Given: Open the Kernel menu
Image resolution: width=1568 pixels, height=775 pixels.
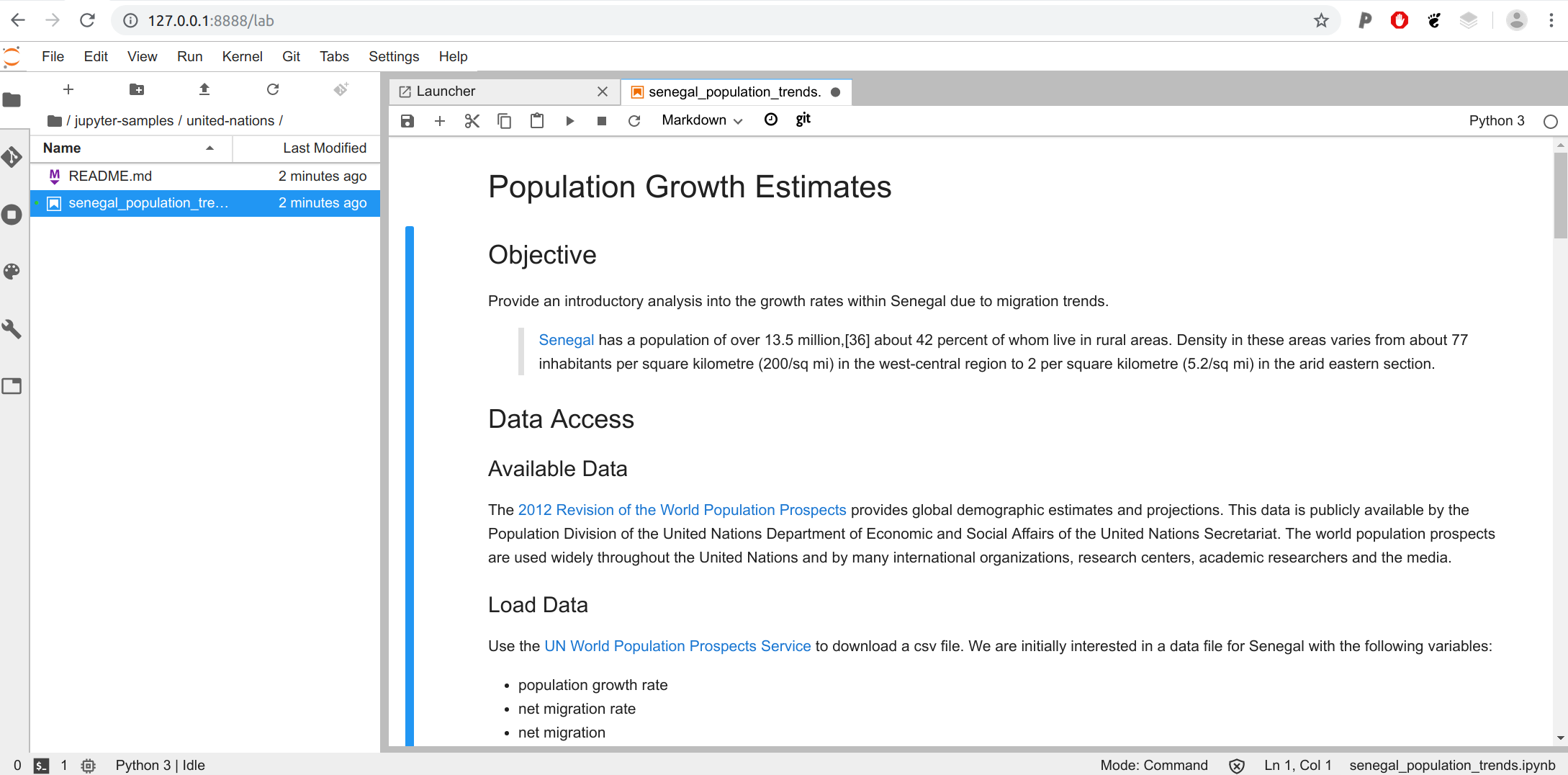Looking at the screenshot, I should (x=242, y=56).
